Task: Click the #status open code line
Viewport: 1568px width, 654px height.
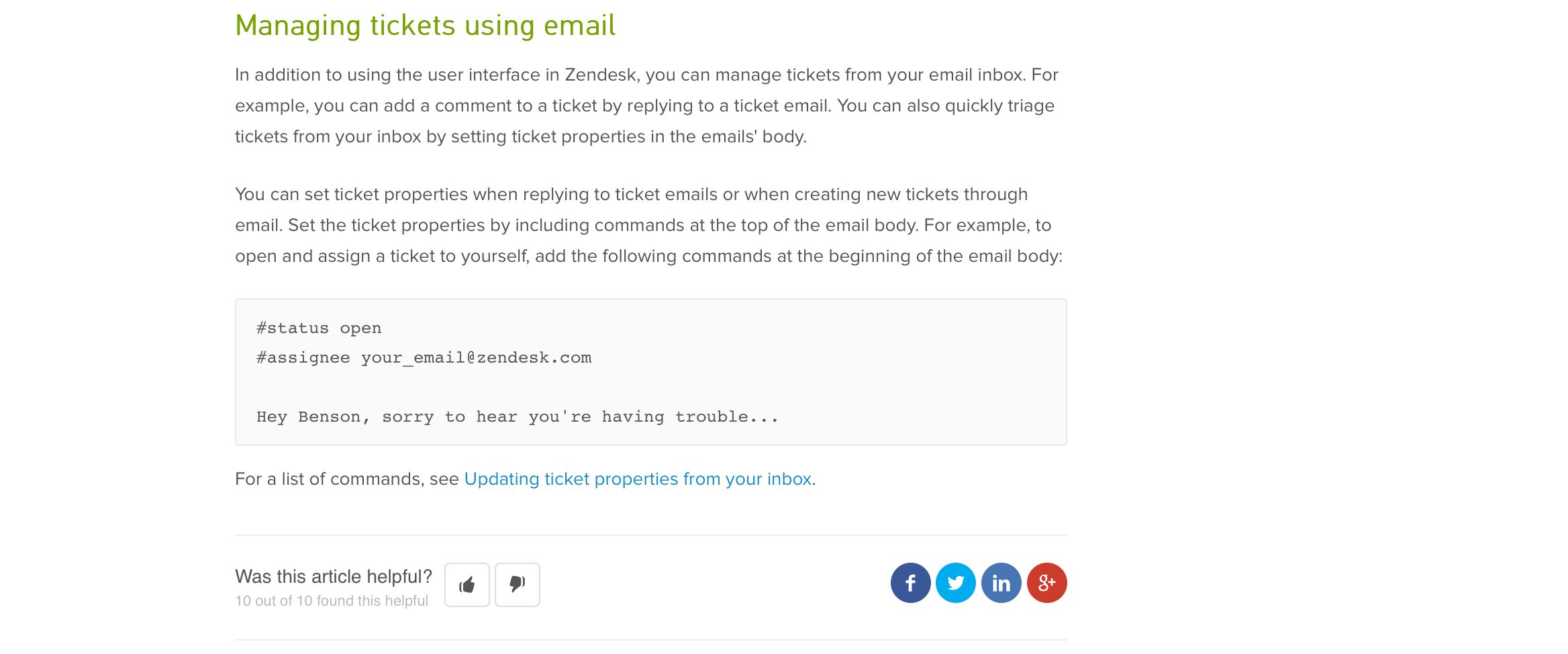Action: click(319, 328)
